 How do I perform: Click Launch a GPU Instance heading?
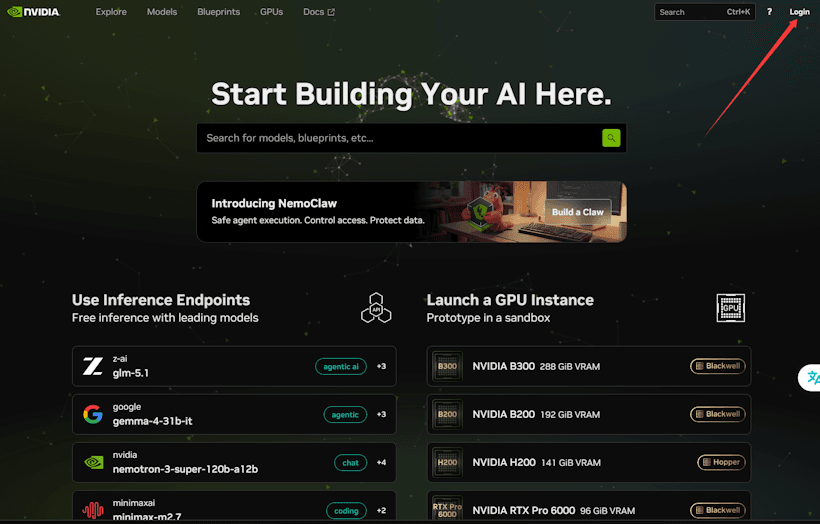click(510, 300)
